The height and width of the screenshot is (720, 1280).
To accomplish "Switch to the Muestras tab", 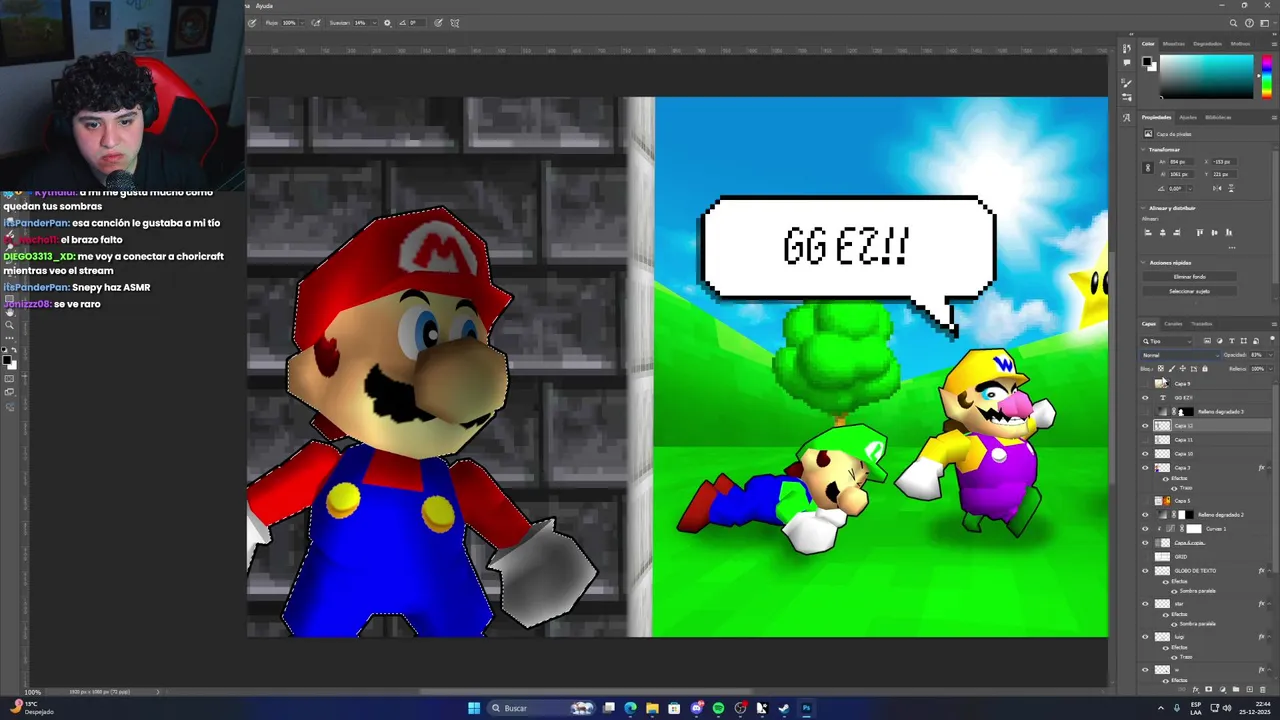I will point(1174,43).
